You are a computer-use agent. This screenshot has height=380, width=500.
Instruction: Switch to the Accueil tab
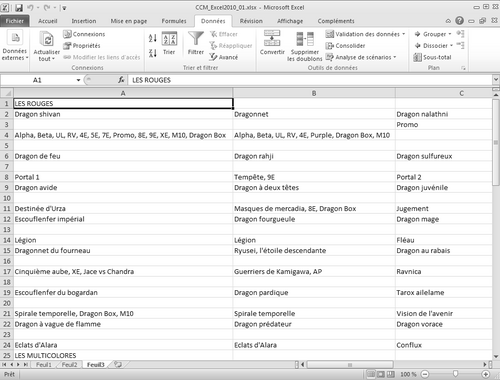[48, 21]
